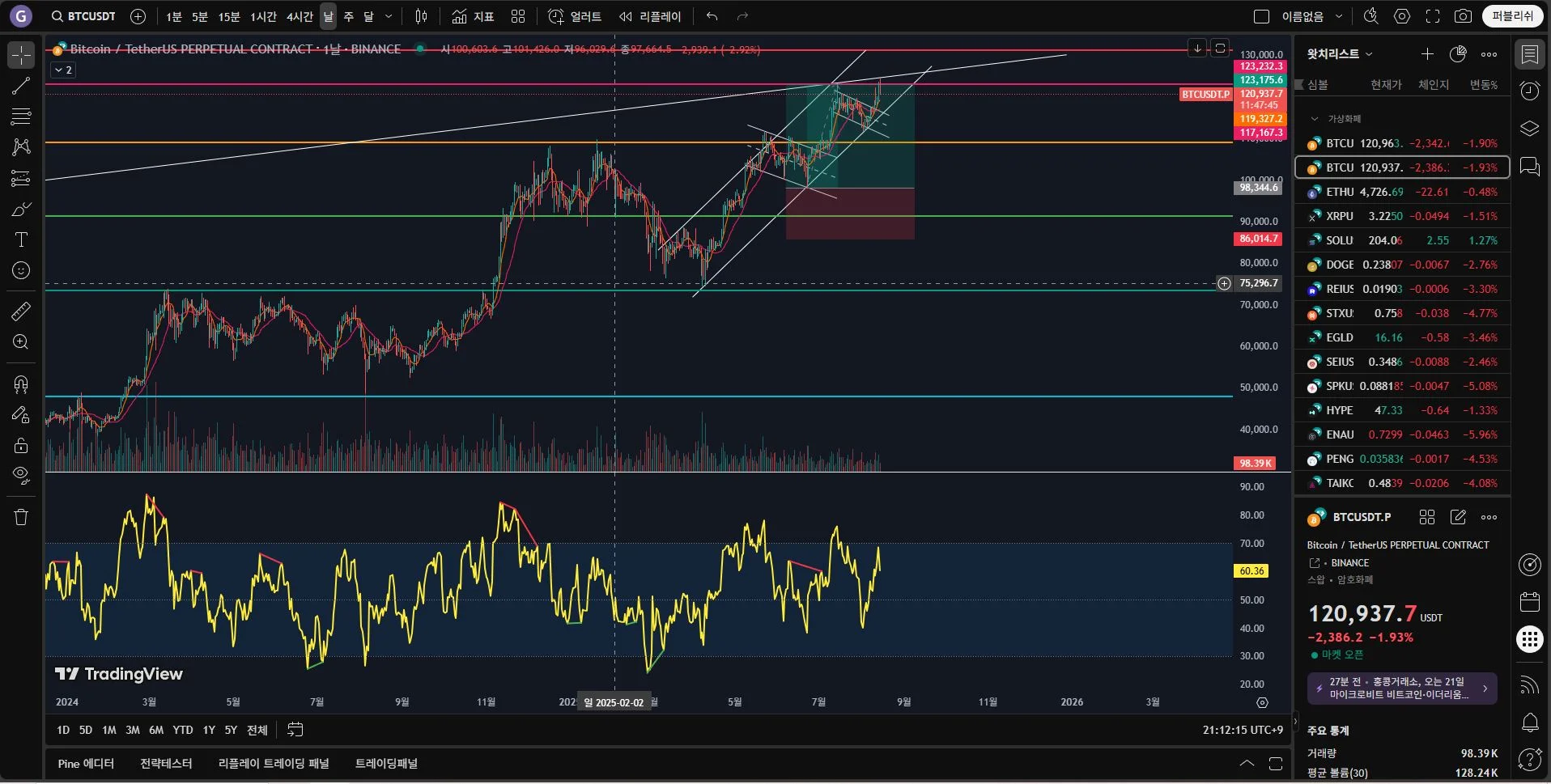Open the Fibonacci retracement tools
This screenshot has width=1551, height=784.
(x=21, y=117)
